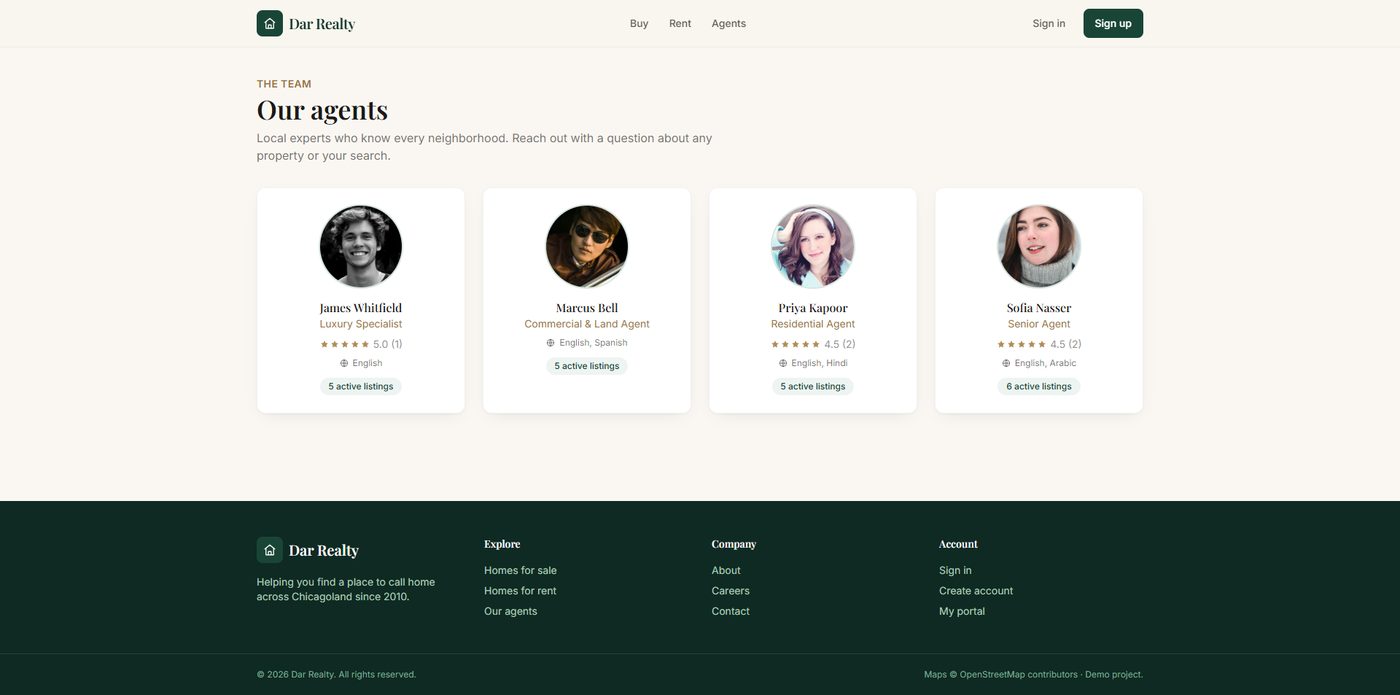Click the footer Sign in link
Image resolution: width=1400 pixels, height=695 pixels.
pyautogui.click(x=955, y=570)
